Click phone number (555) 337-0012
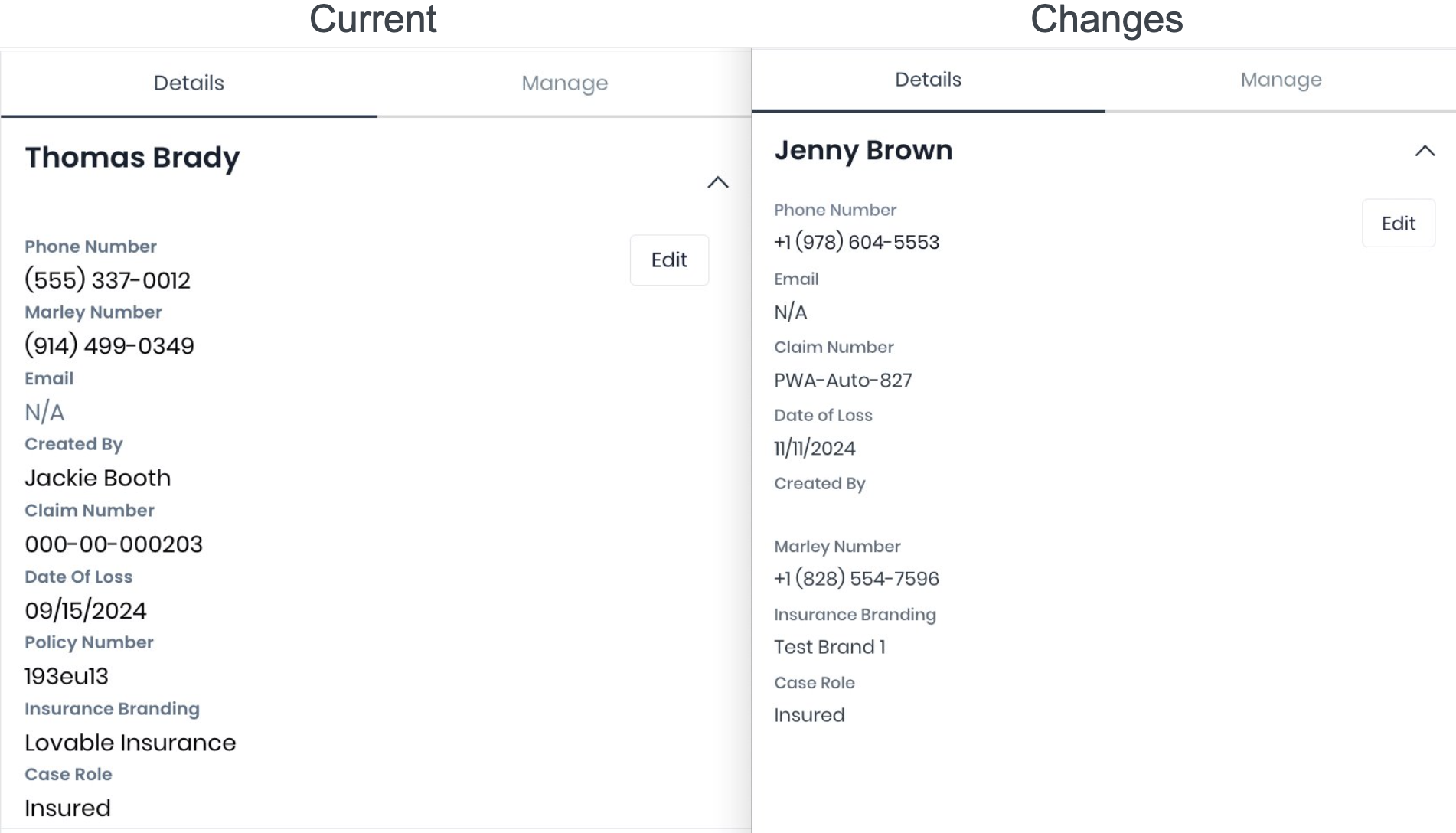The height and width of the screenshot is (833, 1456). pyautogui.click(x=107, y=280)
